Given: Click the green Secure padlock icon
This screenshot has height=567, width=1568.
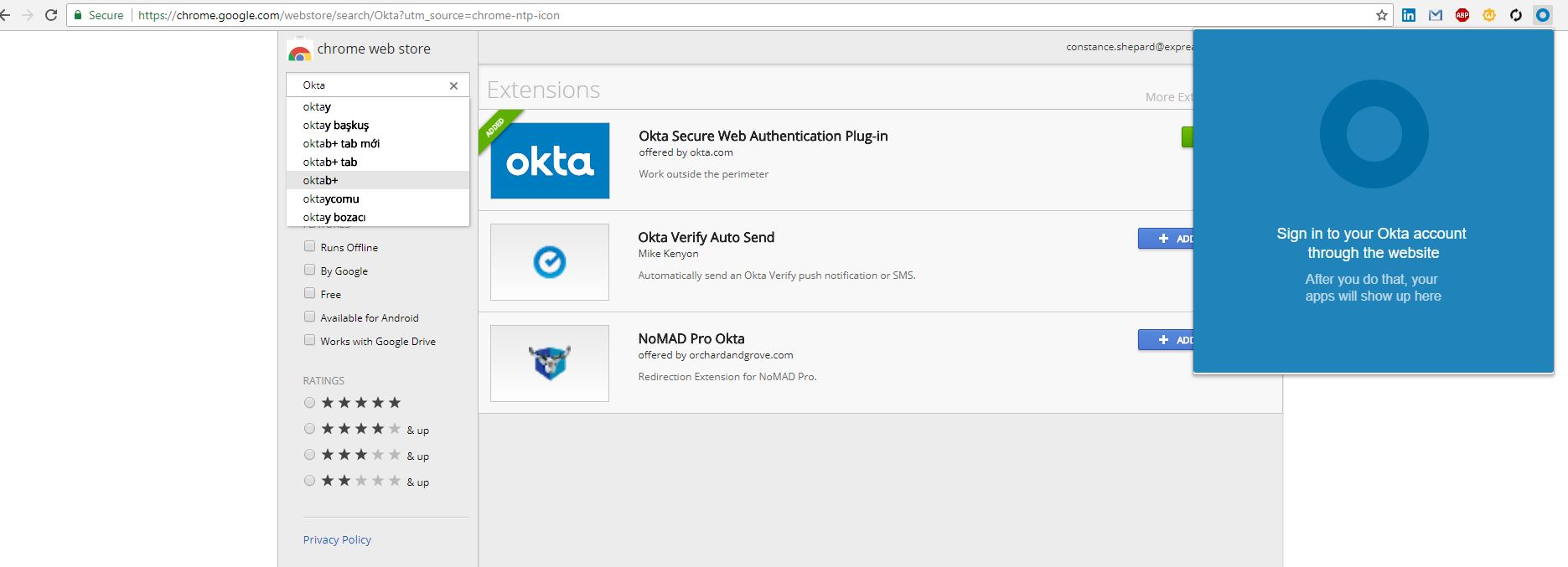Looking at the screenshot, I should pyautogui.click(x=78, y=15).
